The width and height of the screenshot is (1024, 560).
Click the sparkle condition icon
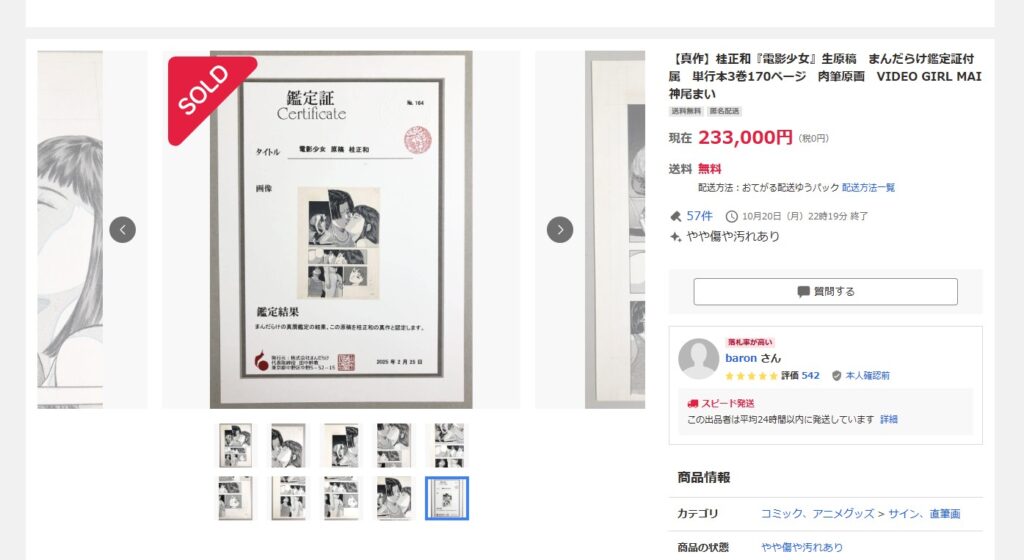(675, 236)
